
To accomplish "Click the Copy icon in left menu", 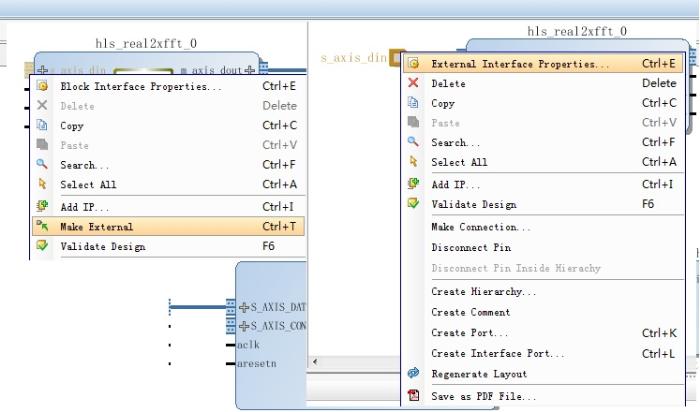I will (x=42, y=126).
